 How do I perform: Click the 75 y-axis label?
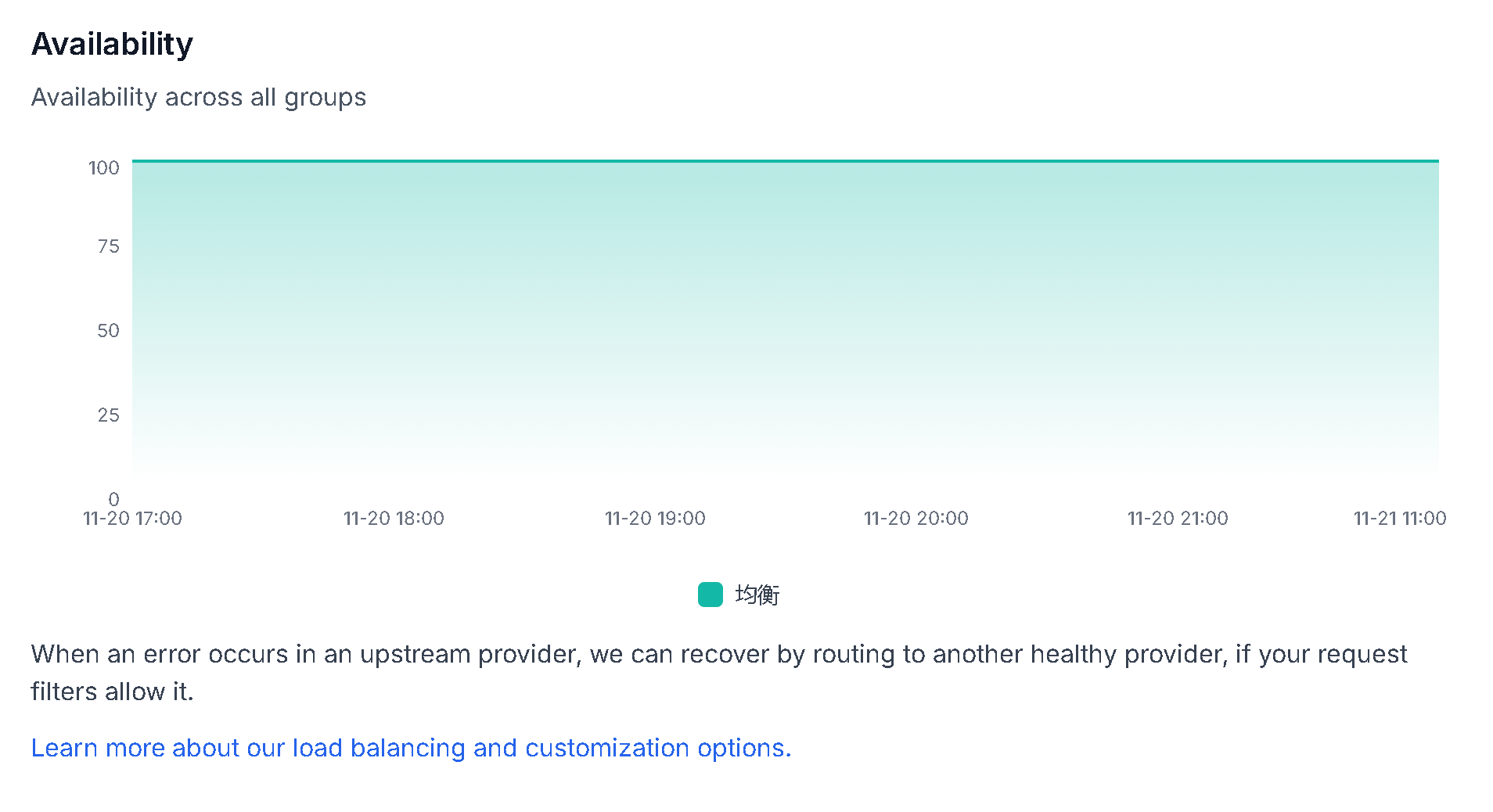point(109,246)
